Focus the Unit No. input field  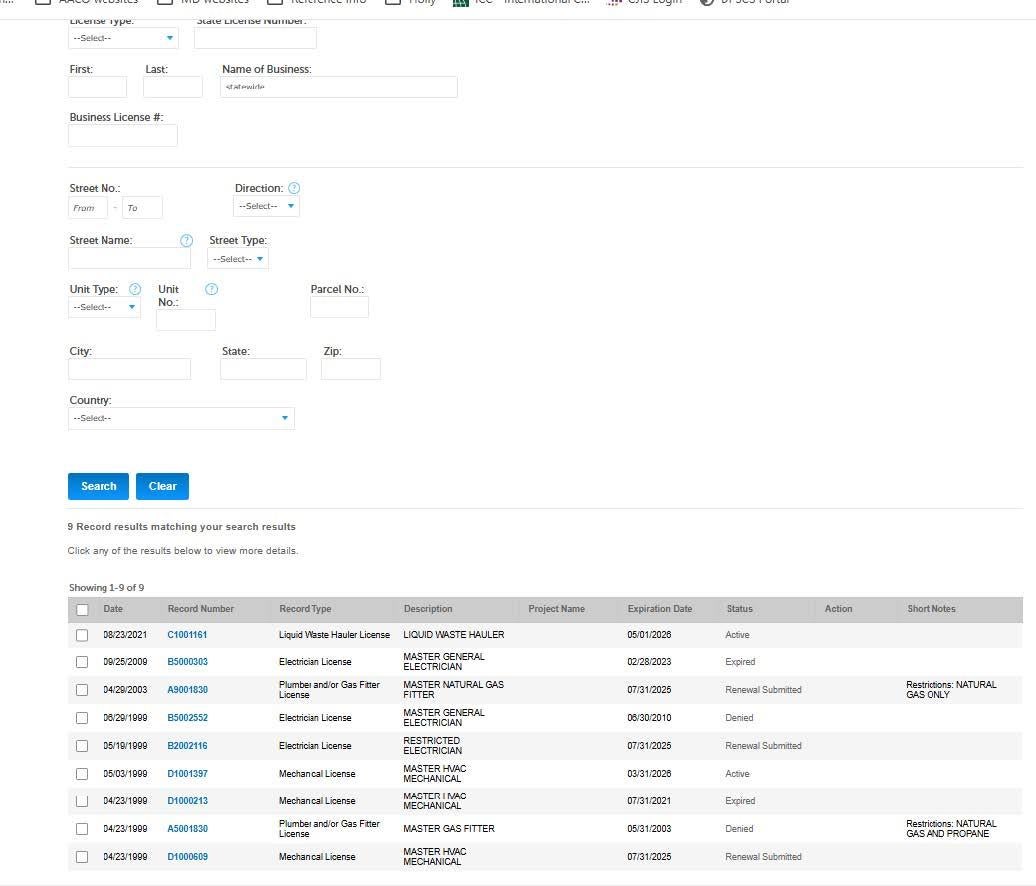point(186,320)
